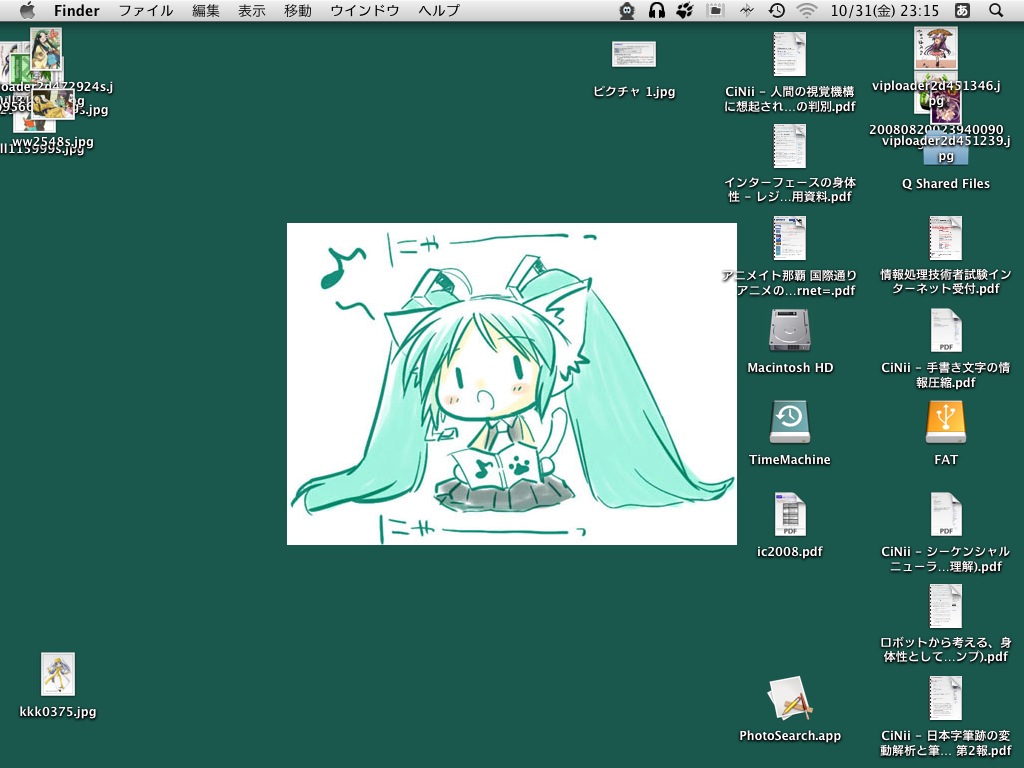Select the 情報処理技術者試験 PDF icon

[x=946, y=238]
